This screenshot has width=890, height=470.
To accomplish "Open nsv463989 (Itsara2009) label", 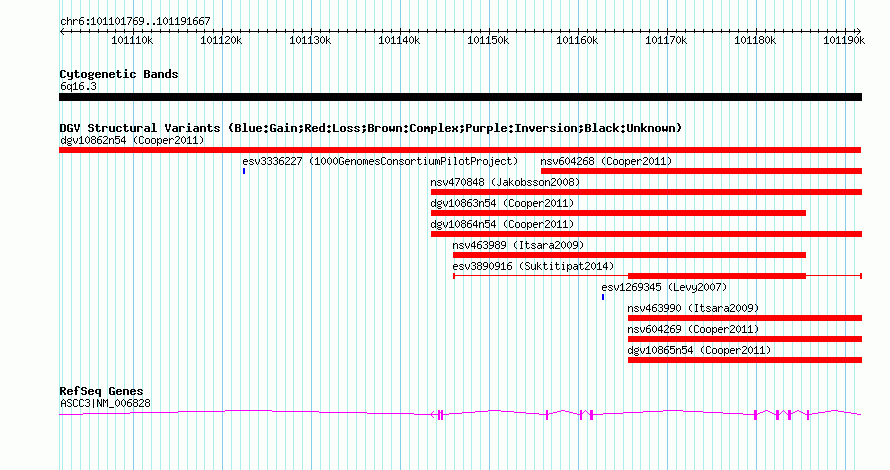I will pyautogui.click(x=518, y=245).
